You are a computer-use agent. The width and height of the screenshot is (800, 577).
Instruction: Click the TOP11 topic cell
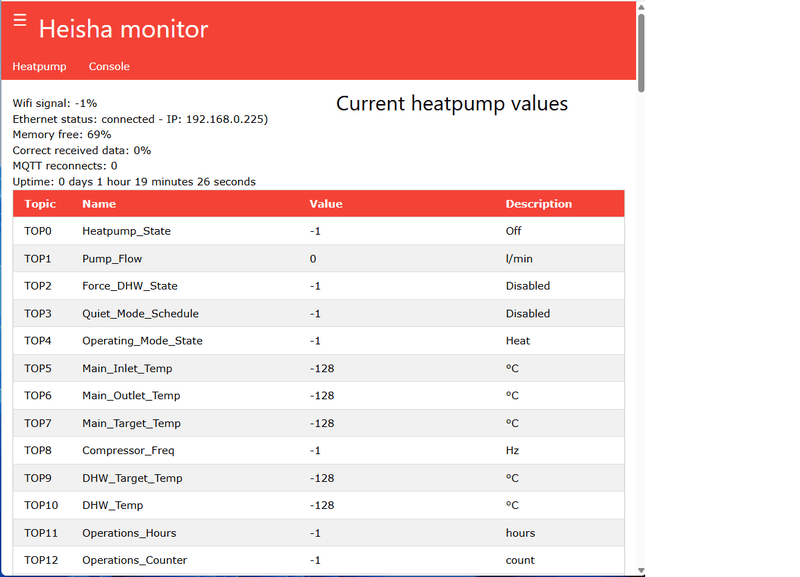(41, 533)
